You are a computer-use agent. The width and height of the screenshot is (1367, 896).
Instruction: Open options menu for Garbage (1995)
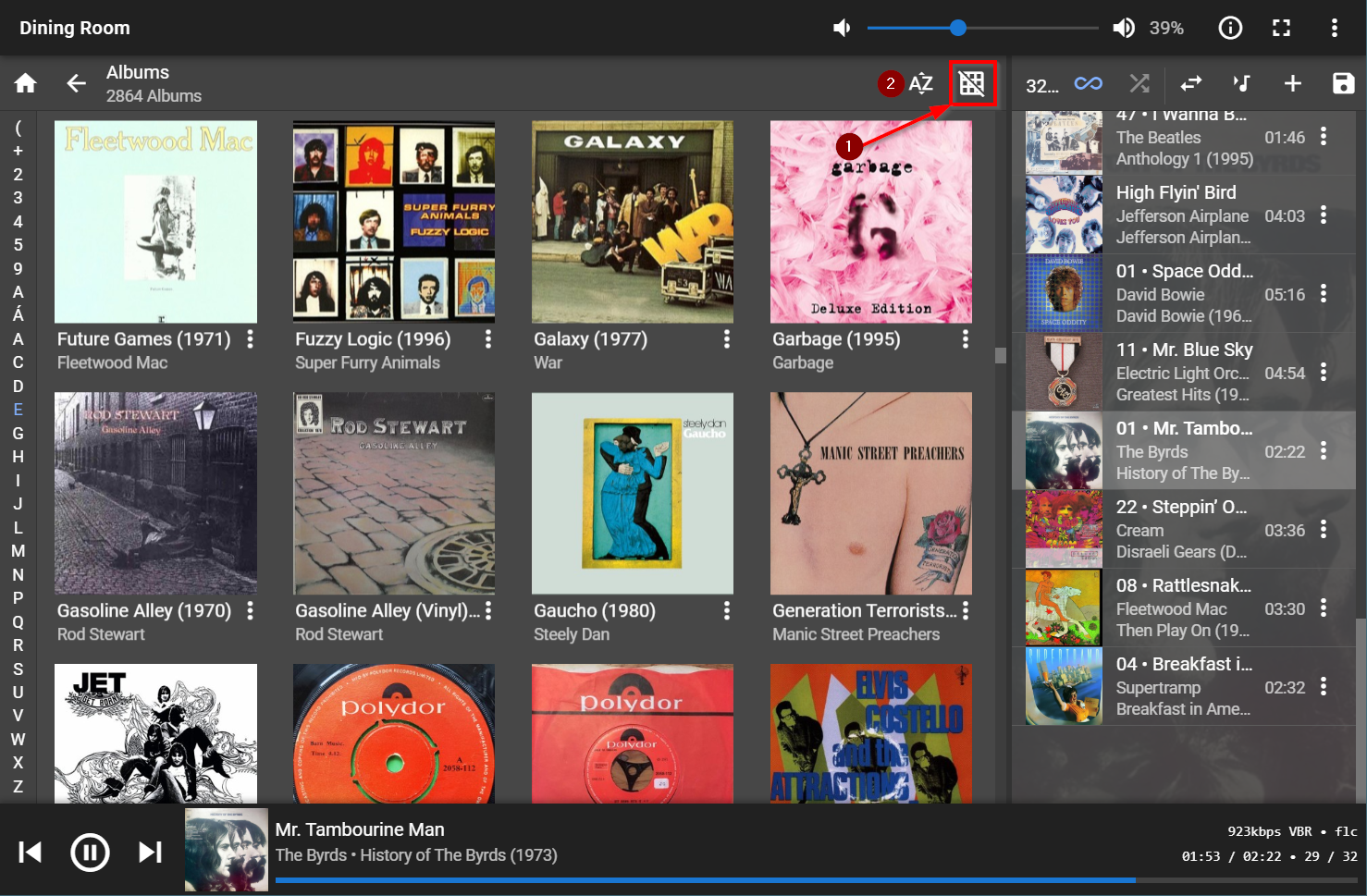pyautogui.click(x=965, y=339)
